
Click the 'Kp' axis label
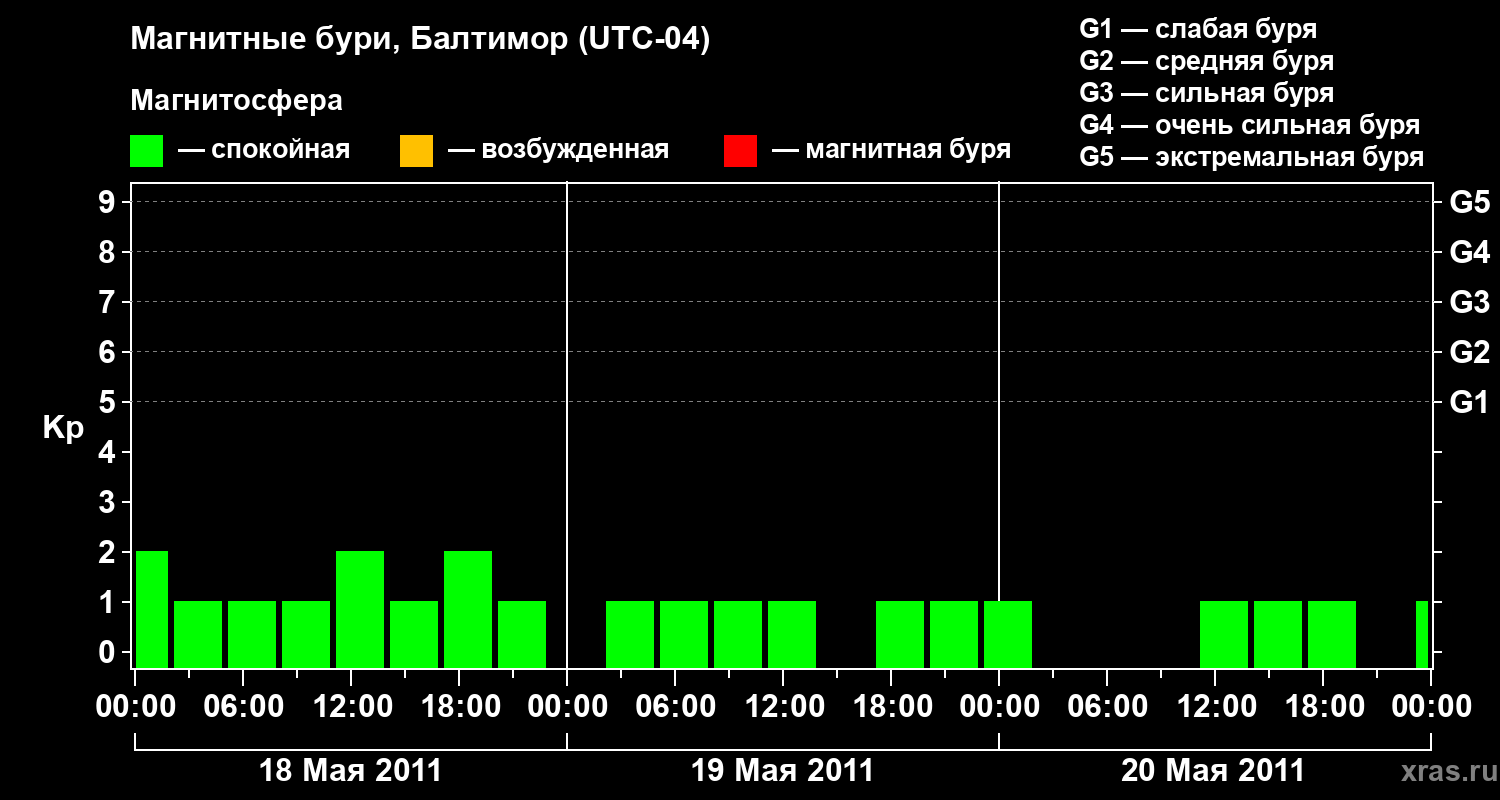[x=63, y=428]
